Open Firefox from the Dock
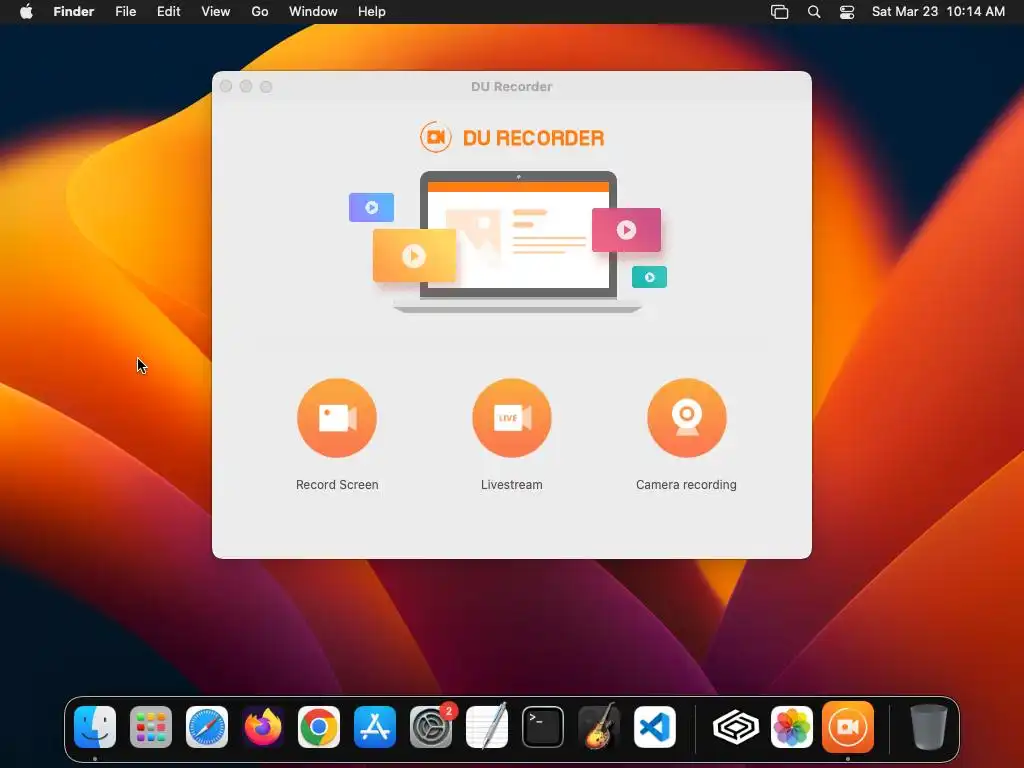1024x768 pixels. point(263,727)
